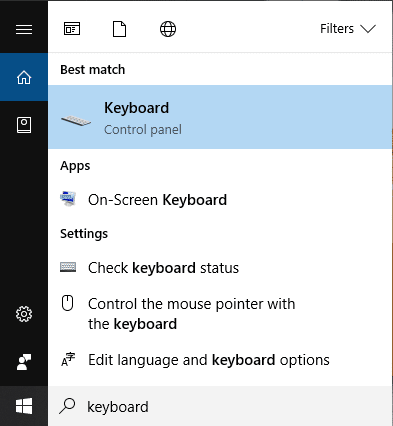Viewport: 393px width, 426px height.
Task: Open the Settings gear in sidebar
Action: click(x=24, y=314)
